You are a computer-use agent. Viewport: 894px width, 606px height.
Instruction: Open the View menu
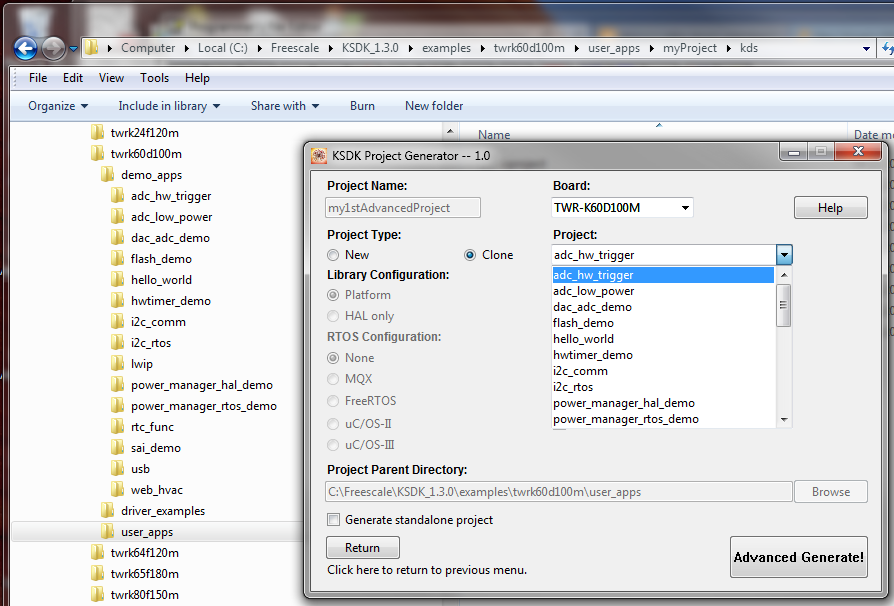(x=111, y=78)
